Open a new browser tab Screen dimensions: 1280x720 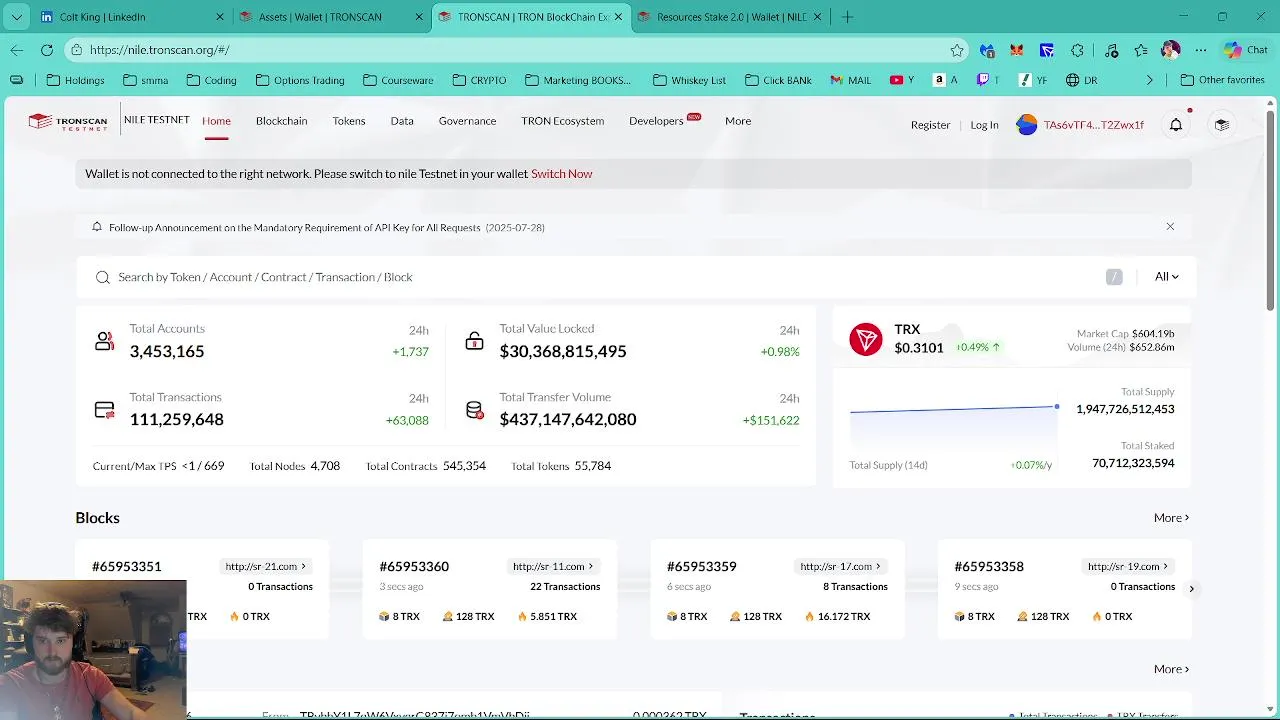click(x=847, y=17)
